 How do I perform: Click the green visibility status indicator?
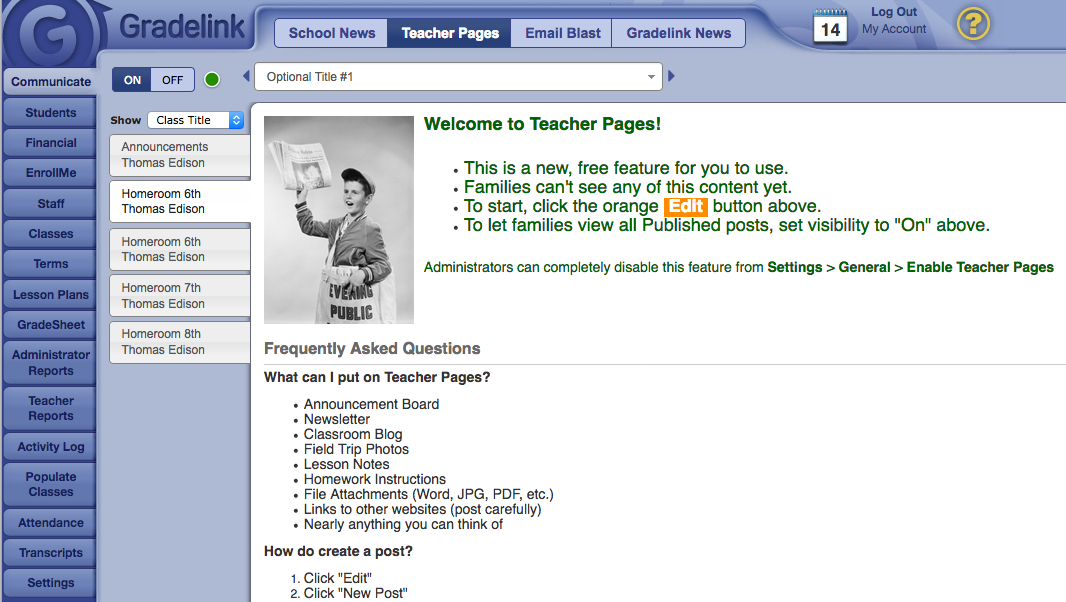[212, 80]
